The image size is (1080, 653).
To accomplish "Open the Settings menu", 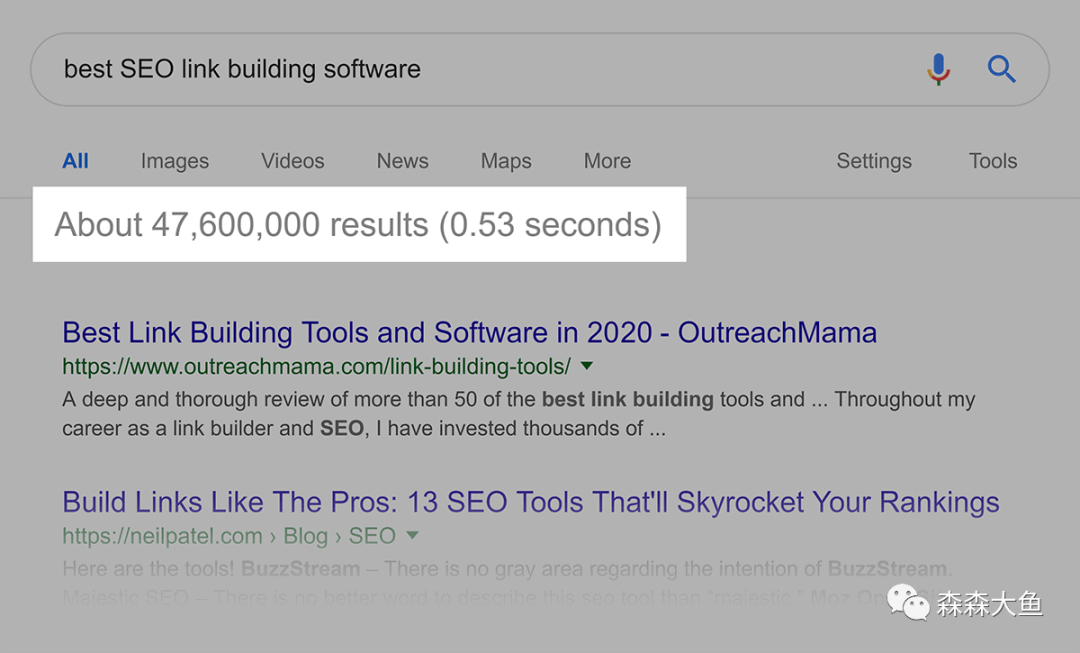I will (x=874, y=161).
